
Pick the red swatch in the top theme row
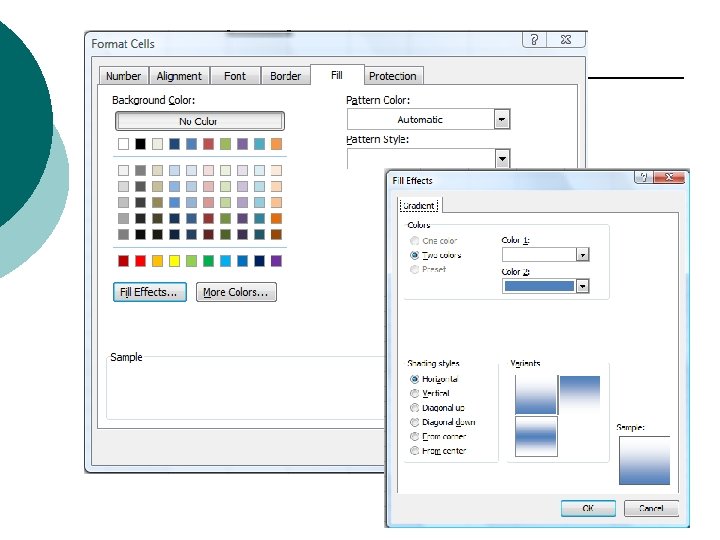208,144
